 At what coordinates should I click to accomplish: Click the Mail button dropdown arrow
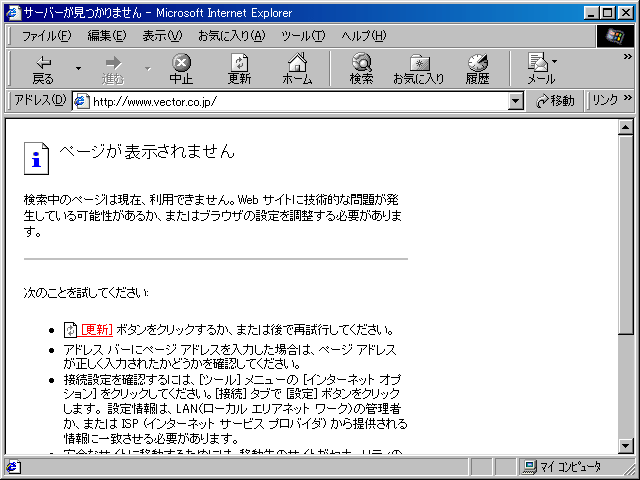point(554,61)
